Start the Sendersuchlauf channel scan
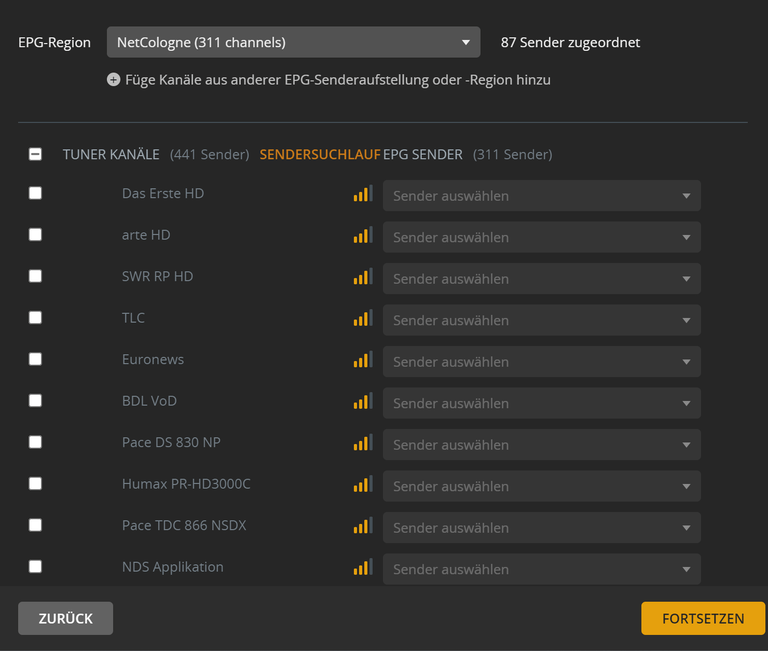The image size is (768, 651). 319,154
